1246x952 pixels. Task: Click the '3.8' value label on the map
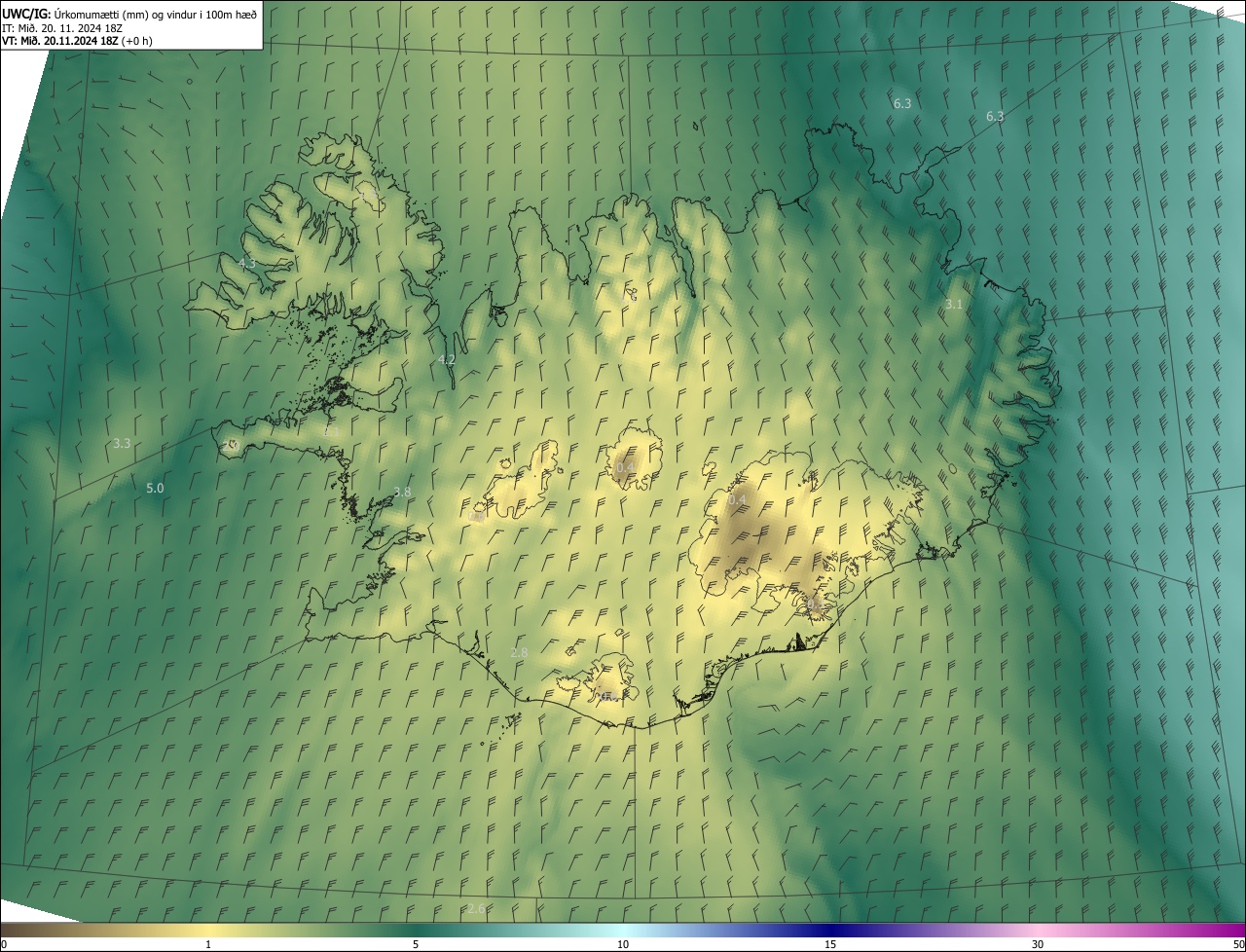pos(402,492)
